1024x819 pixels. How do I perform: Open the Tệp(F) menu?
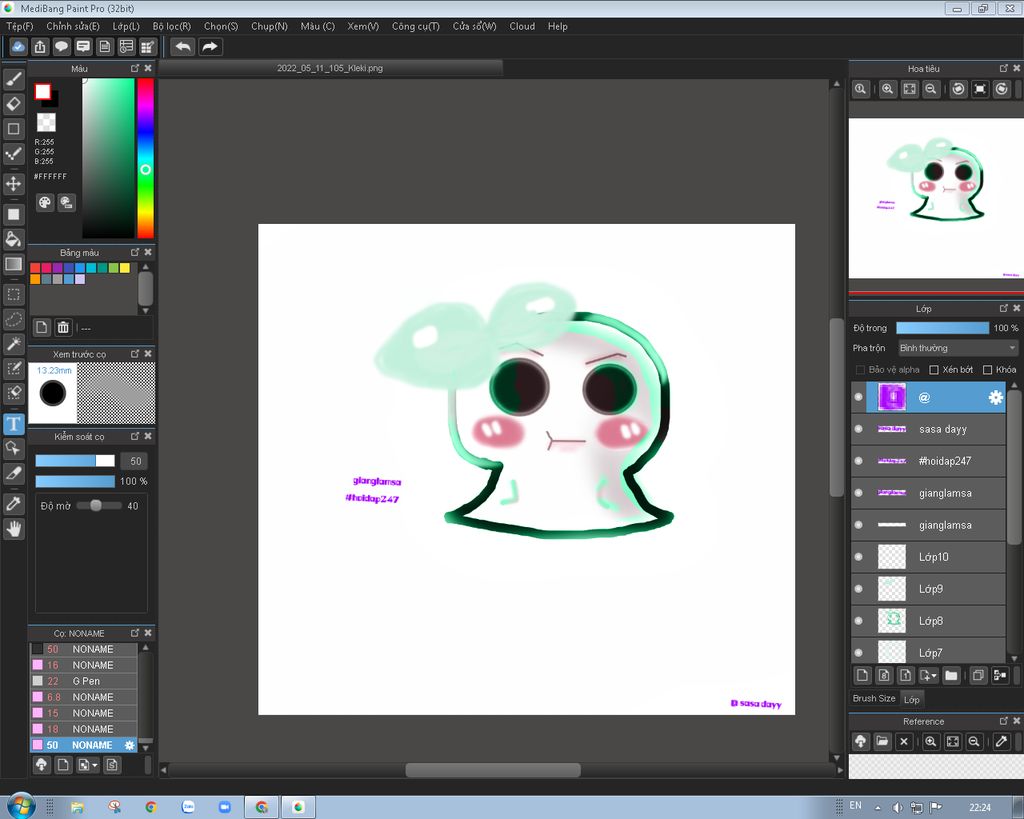coord(20,26)
